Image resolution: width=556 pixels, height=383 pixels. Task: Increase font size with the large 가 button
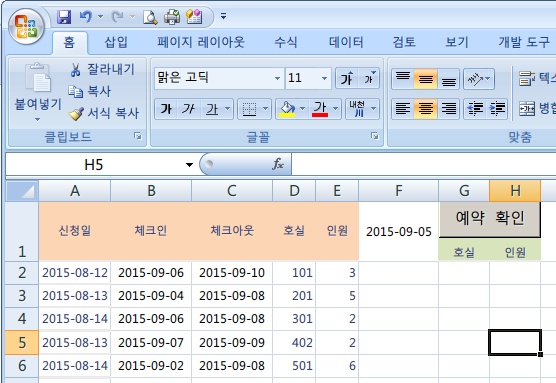347,78
